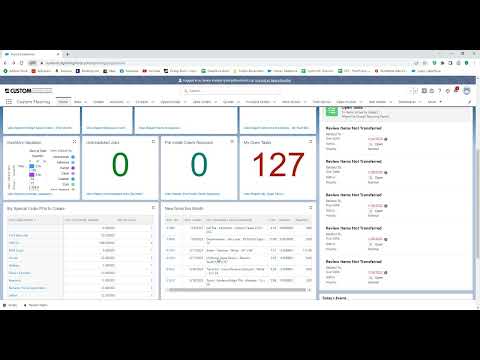Open the favorites list dropdown arrow

tap(416, 91)
